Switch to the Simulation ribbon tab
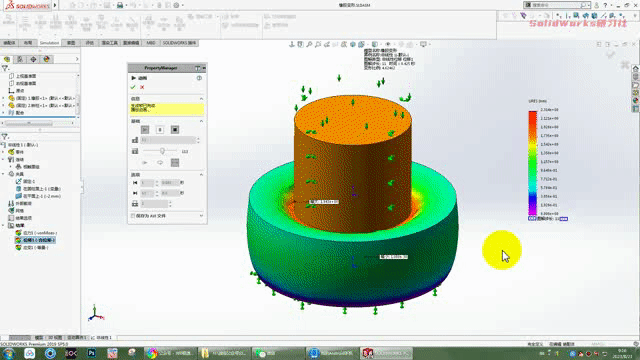640x360 pixels. 49,43
